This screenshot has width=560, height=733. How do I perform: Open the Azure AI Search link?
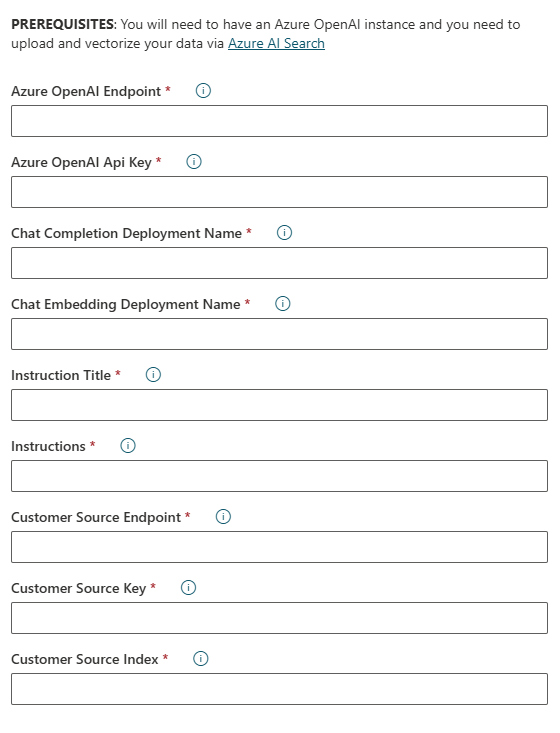click(276, 43)
